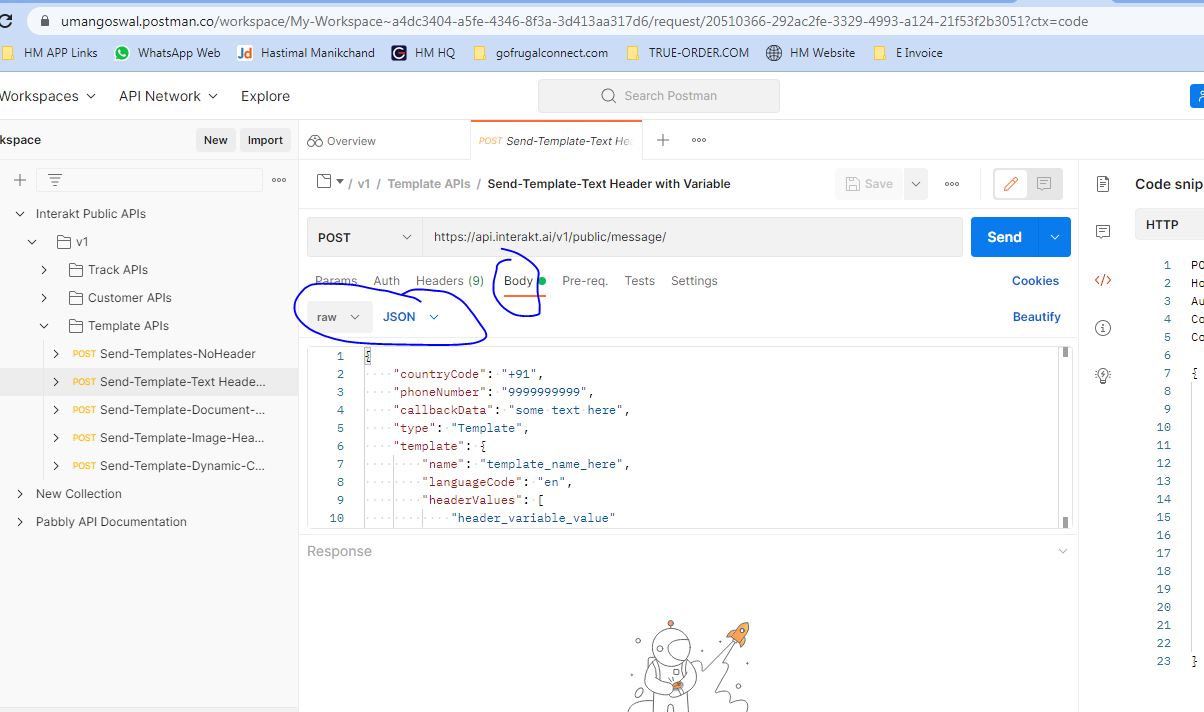Open the Workspaces dropdown menu

pyautogui.click(x=47, y=96)
